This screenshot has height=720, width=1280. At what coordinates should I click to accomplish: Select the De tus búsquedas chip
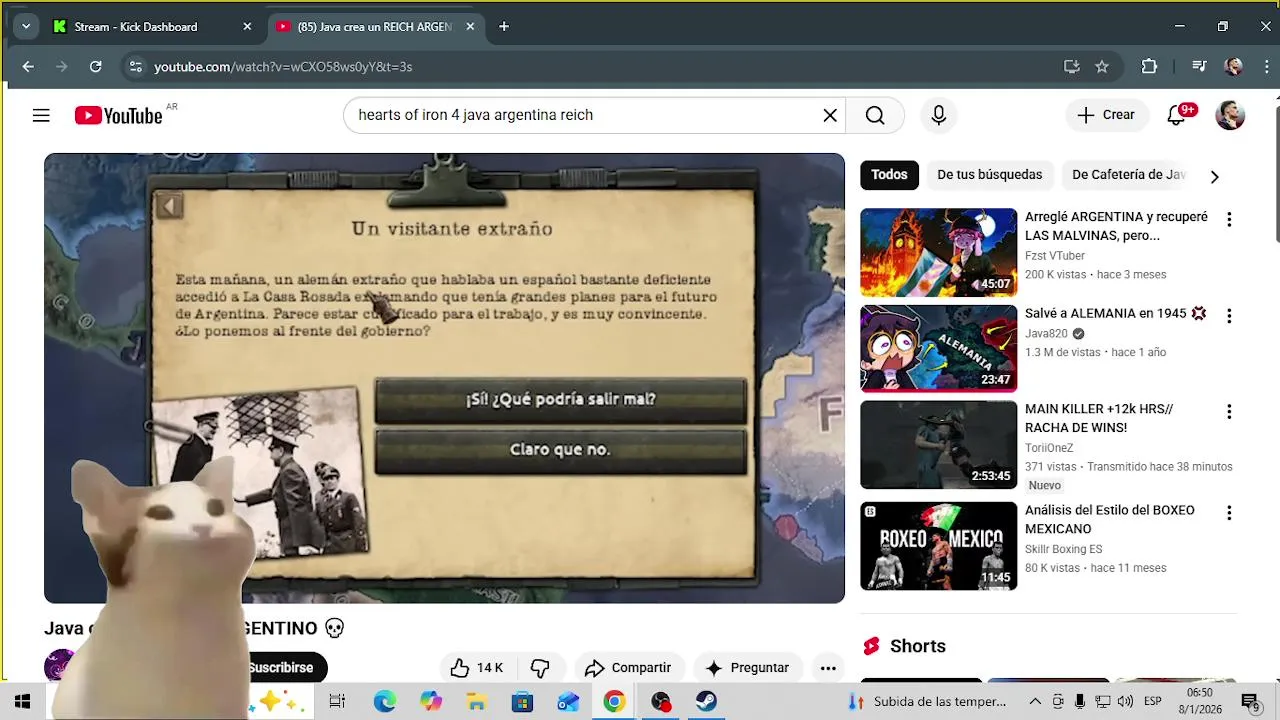coord(990,175)
